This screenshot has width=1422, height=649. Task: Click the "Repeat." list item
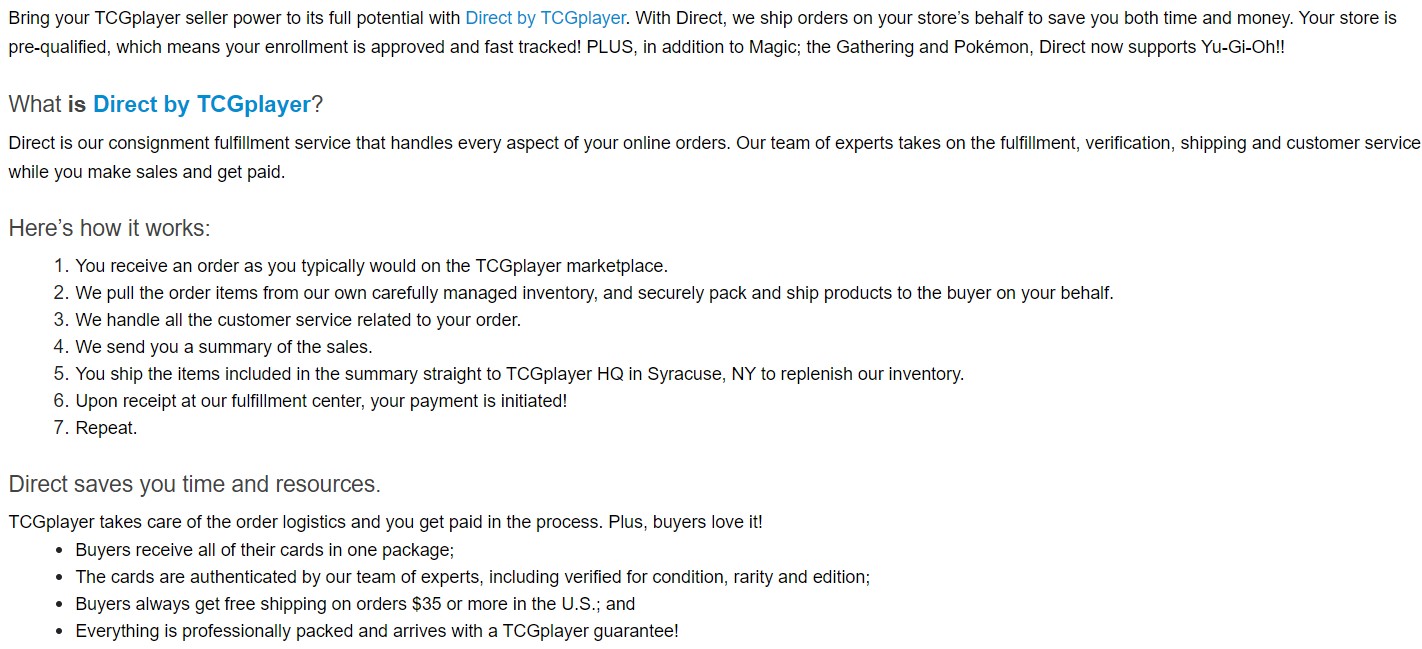click(x=106, y=428)
